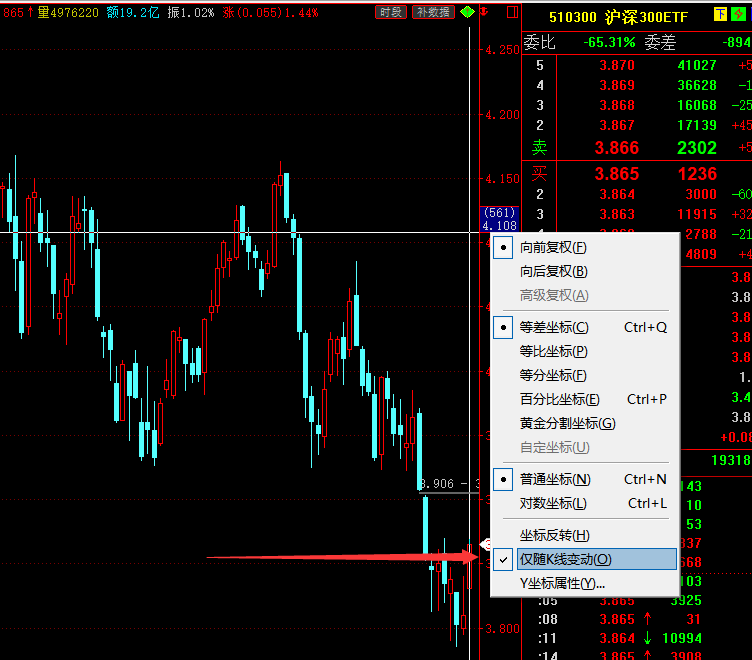
Task: Click sell level 4 price 3.869
Action: [617, 85]
